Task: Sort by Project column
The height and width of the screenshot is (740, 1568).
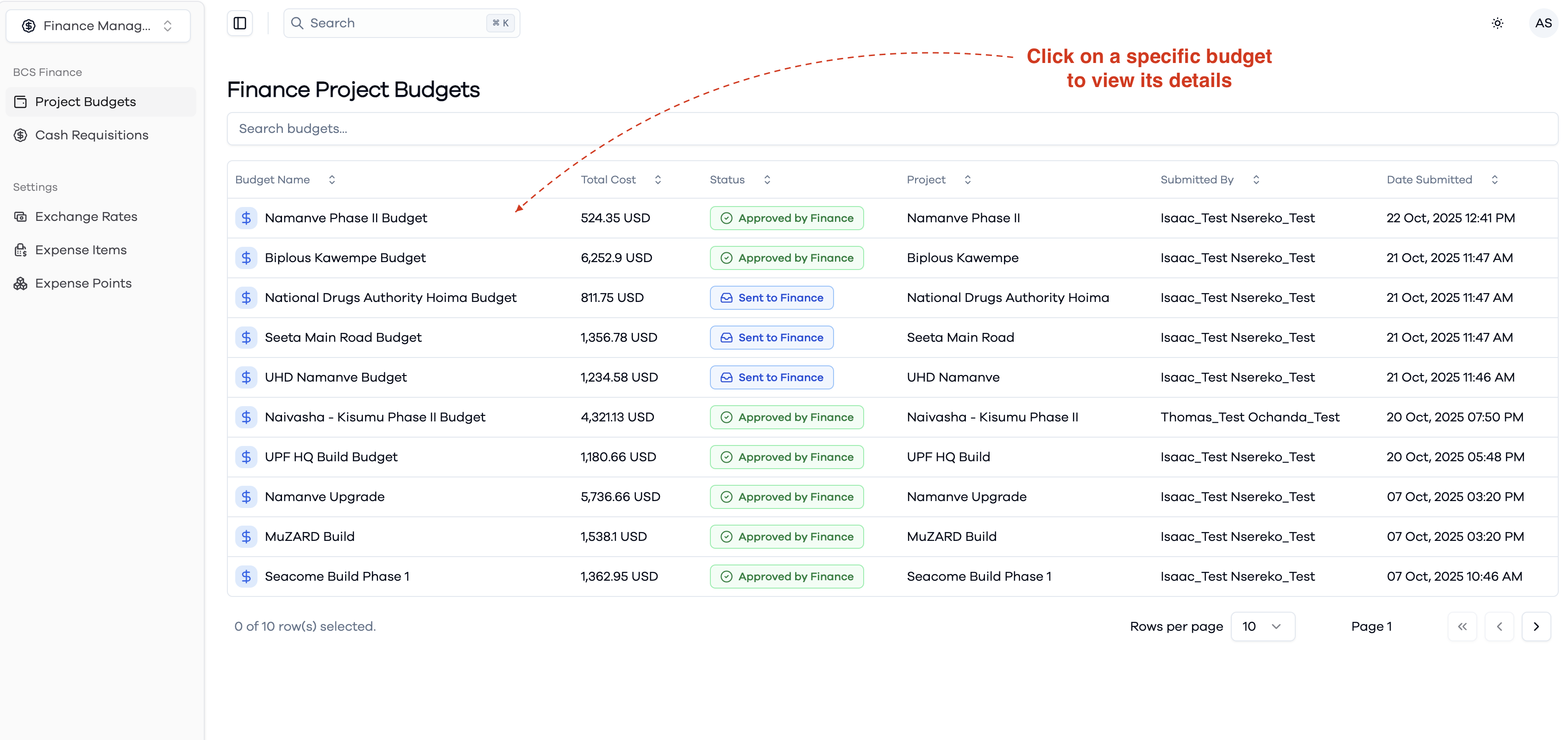Action: [939, 180]
